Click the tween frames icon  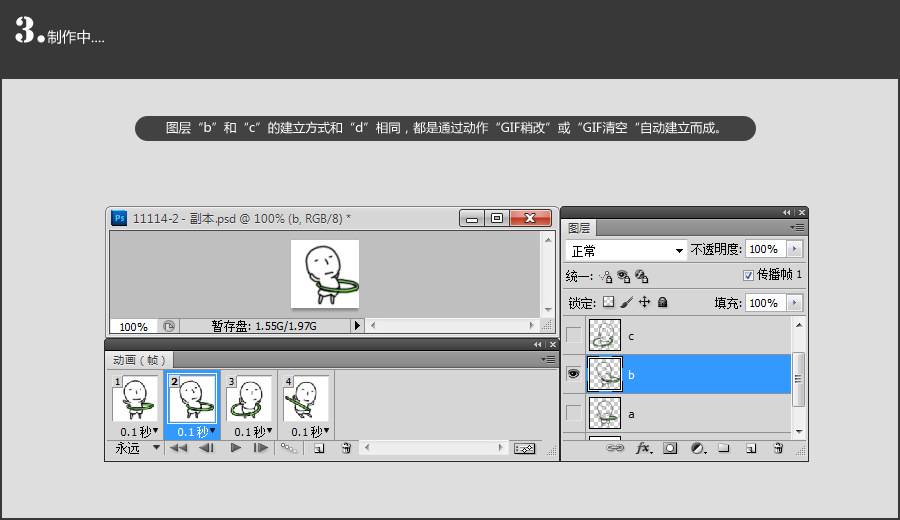coord(289,449)
